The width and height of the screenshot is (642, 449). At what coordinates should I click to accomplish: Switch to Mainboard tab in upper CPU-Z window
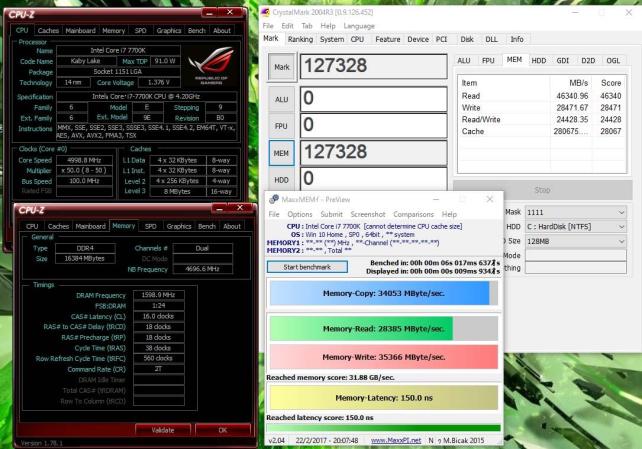tap(81, 31)
